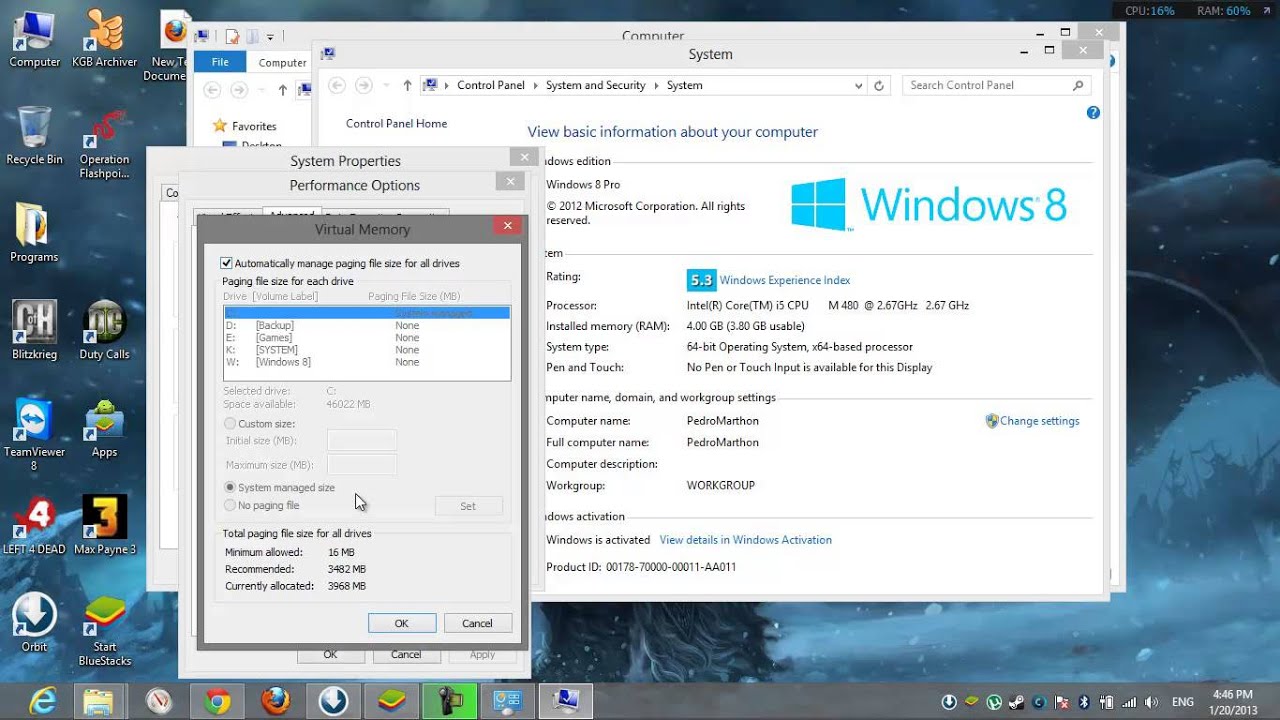
Task: Click OK in Virtual Memory dialog
Action: point(401,623)
